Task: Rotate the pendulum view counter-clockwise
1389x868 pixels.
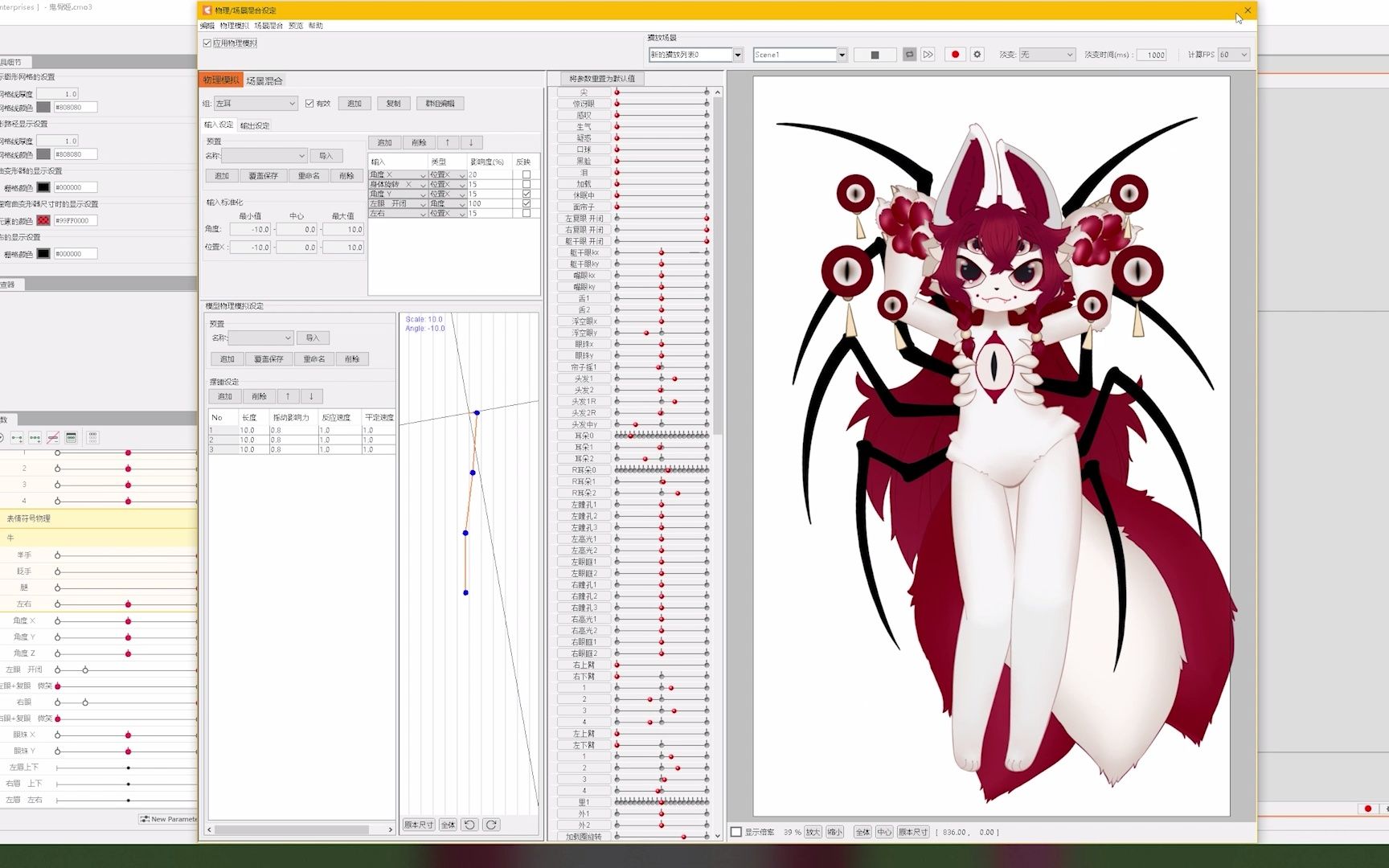Action: coord(470,825)
